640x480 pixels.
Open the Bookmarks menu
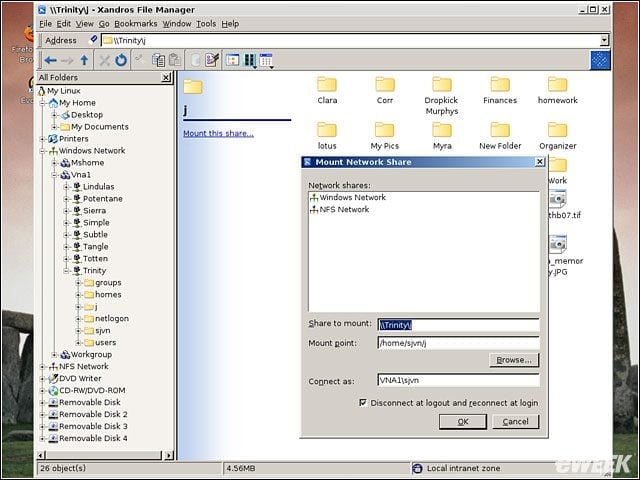click(x=136, y=24)
